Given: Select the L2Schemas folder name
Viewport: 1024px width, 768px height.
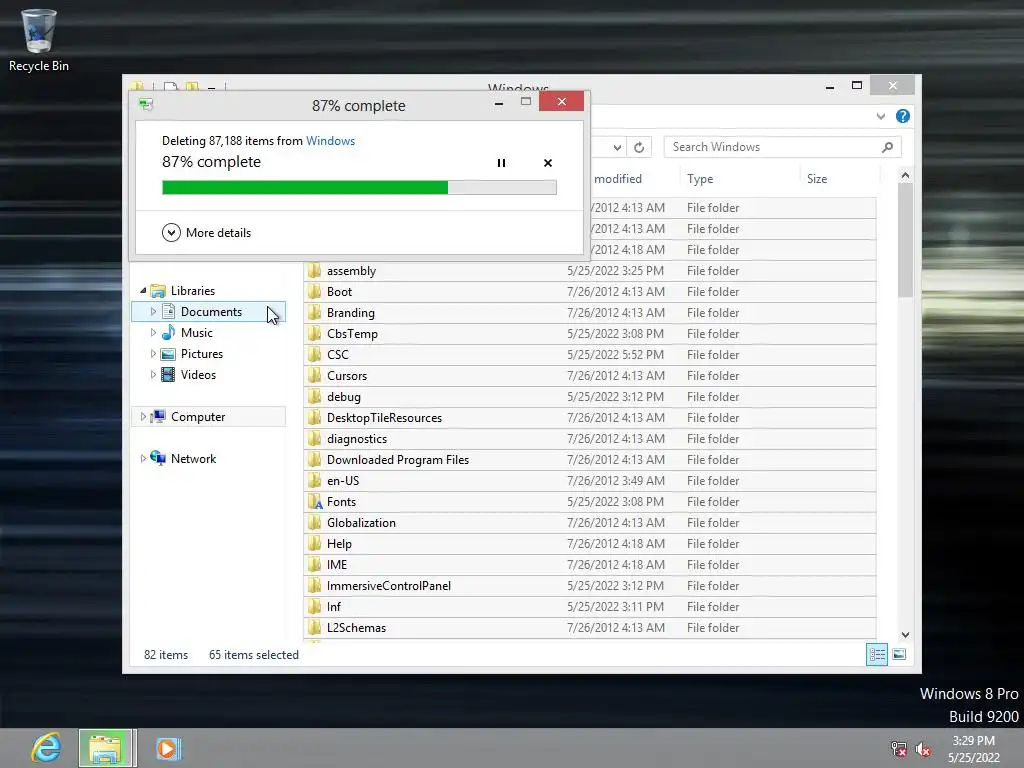Looking at the screenshot, I should (x=356, y=628).
